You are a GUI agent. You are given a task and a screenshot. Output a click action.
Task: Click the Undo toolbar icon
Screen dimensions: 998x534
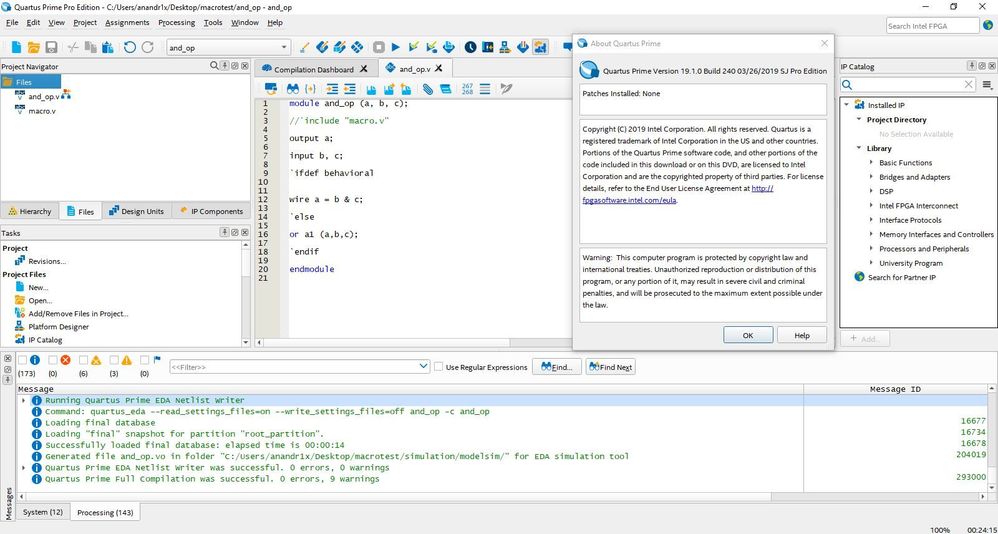(130, 47)
